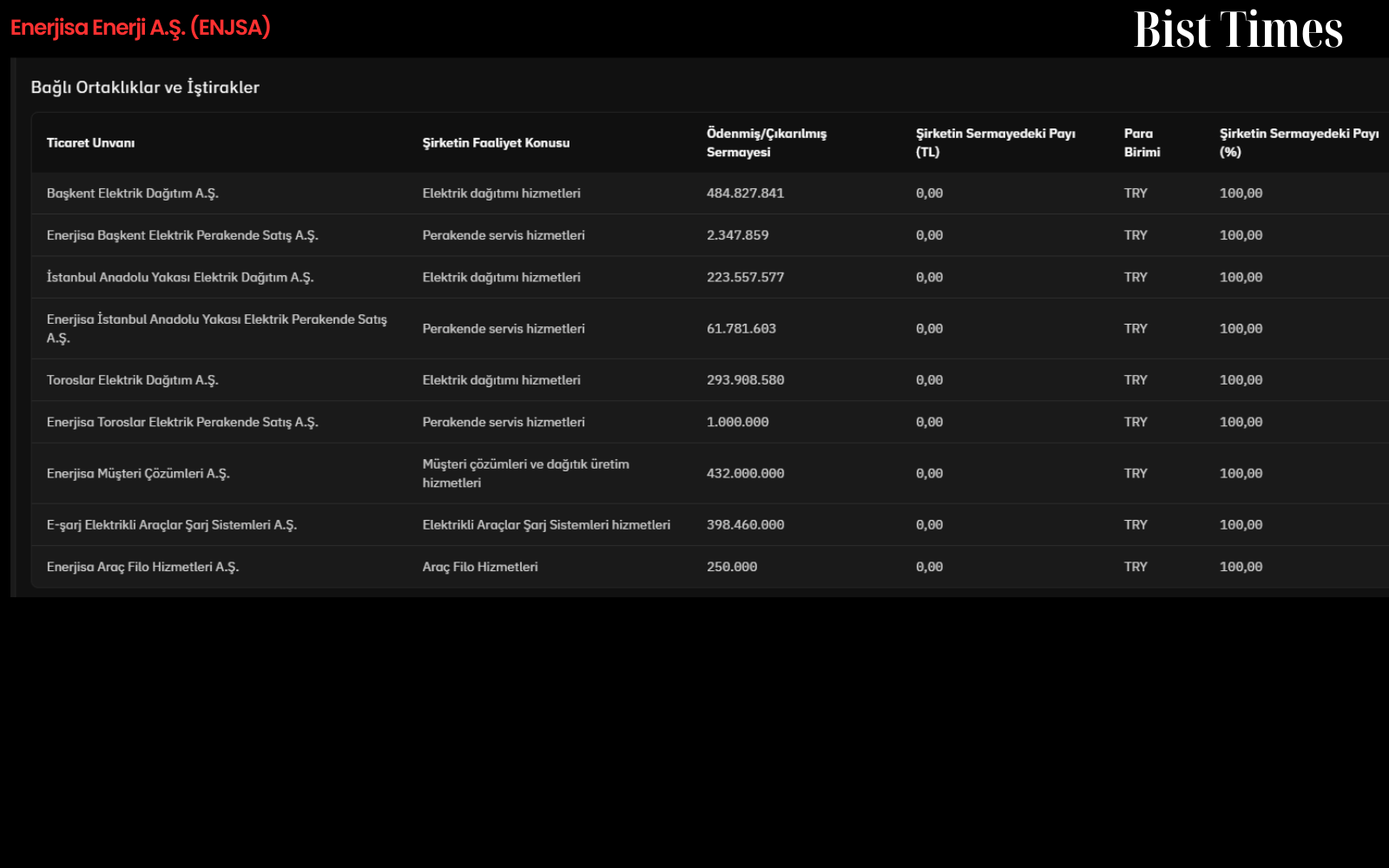Click 100,00 in Başkent Elektrik Dağıtım row
This screenshot has height=868, width=1389.
[1241, 194]
